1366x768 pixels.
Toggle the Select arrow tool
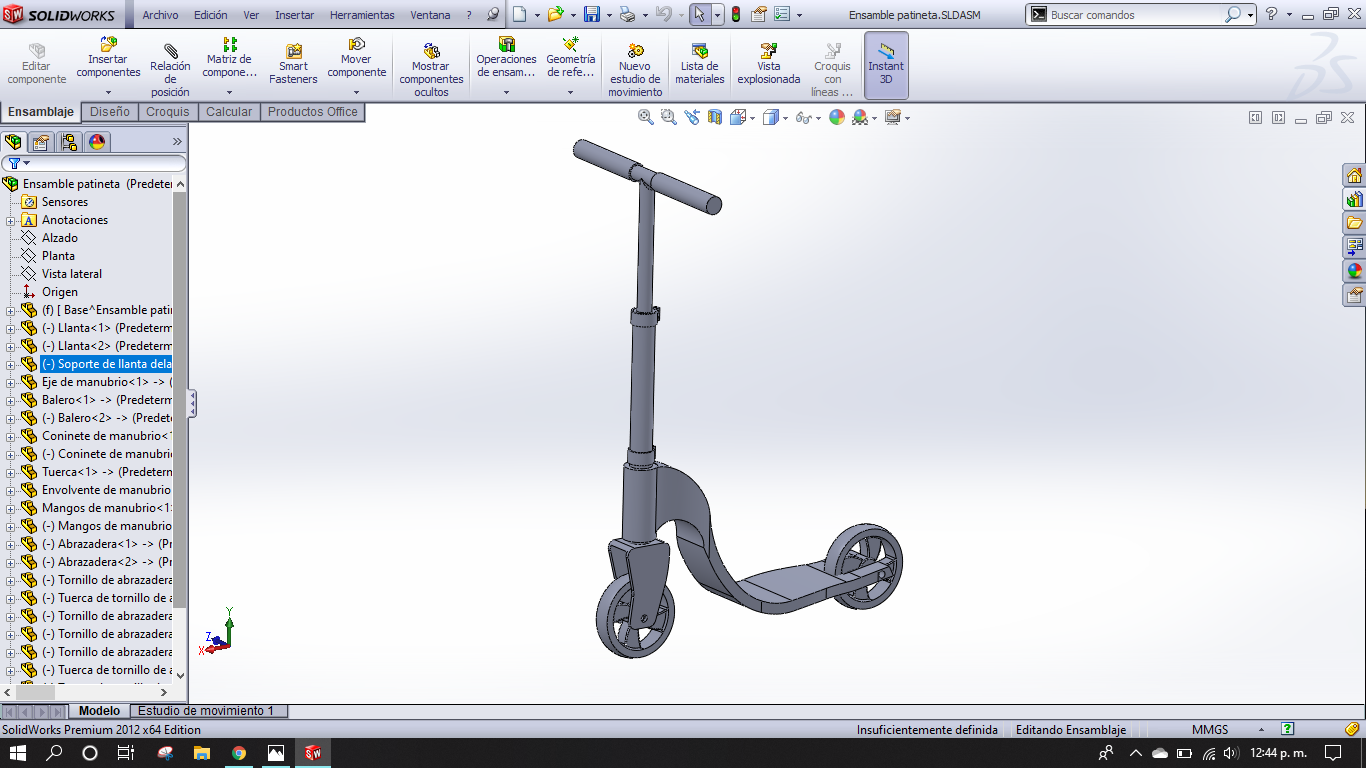tap(700, 14)
